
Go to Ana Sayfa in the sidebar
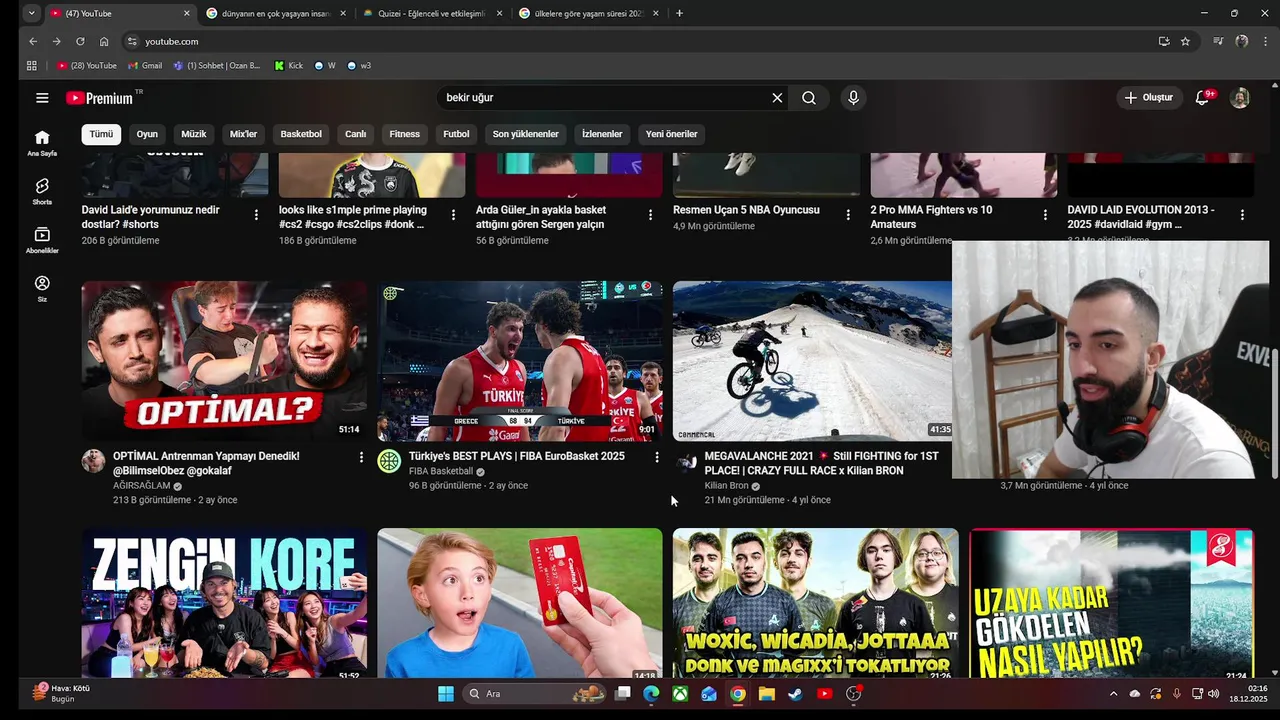click(42, 143)
